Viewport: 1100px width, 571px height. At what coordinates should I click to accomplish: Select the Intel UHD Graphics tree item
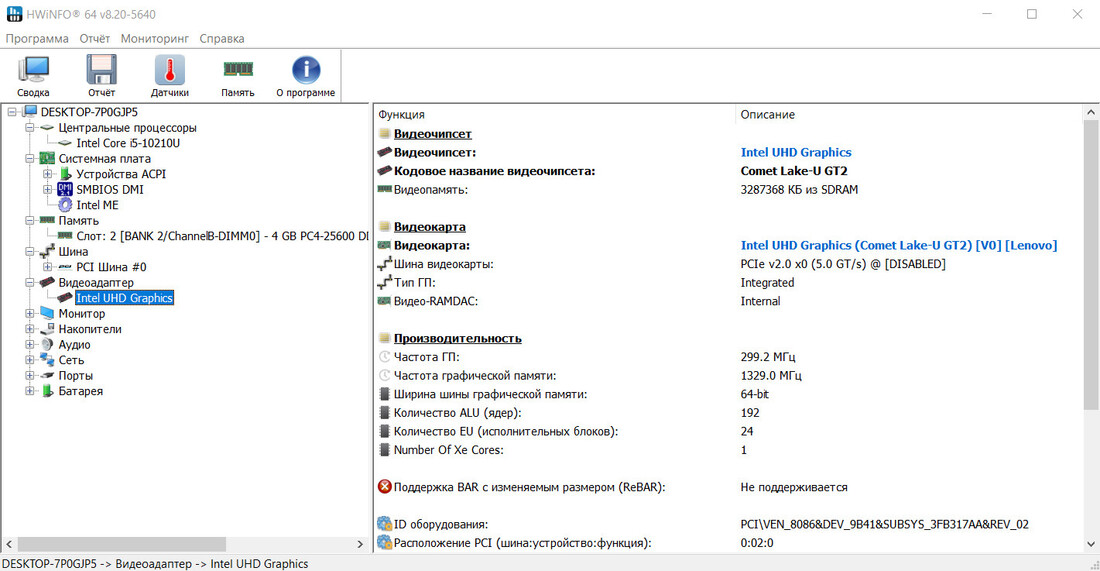click(x=124, y=298)
